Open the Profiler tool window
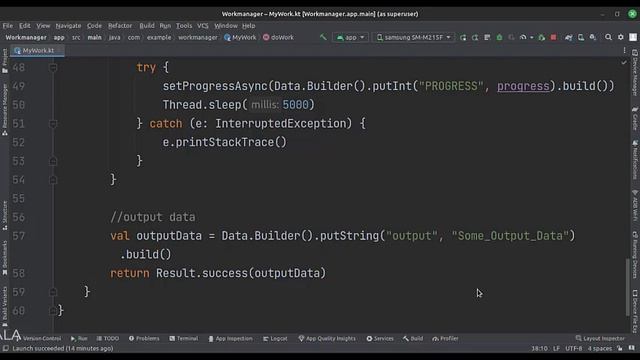This screenshot has width=640, height=360. (445, 338)
